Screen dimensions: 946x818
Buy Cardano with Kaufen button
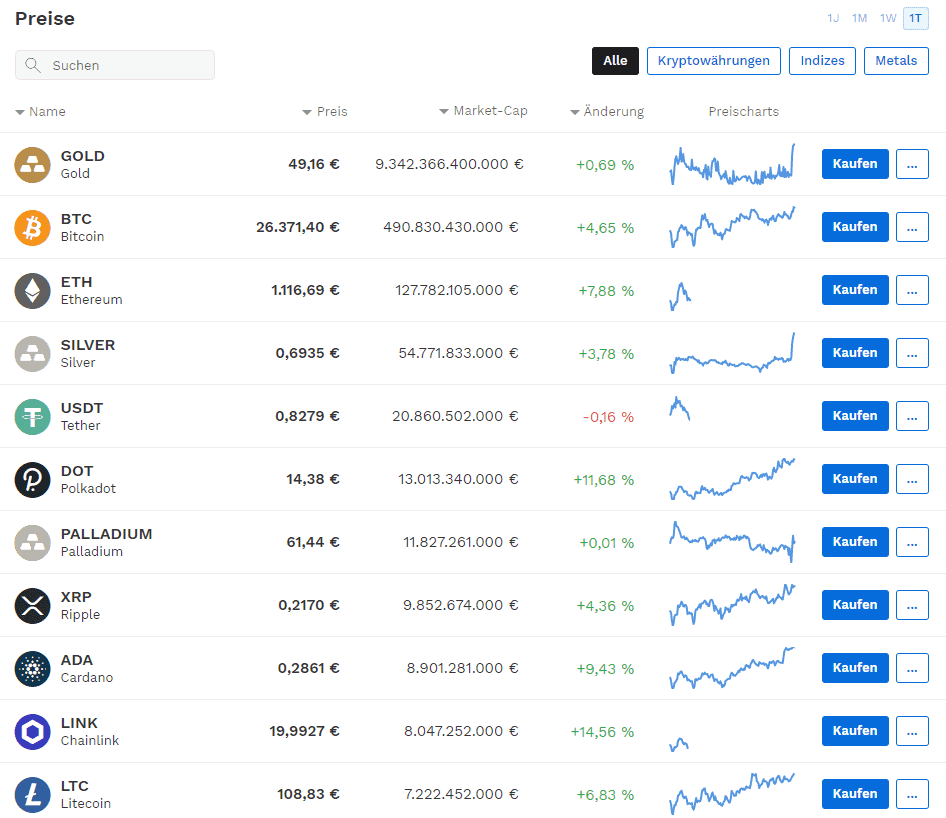click(855, 668)
